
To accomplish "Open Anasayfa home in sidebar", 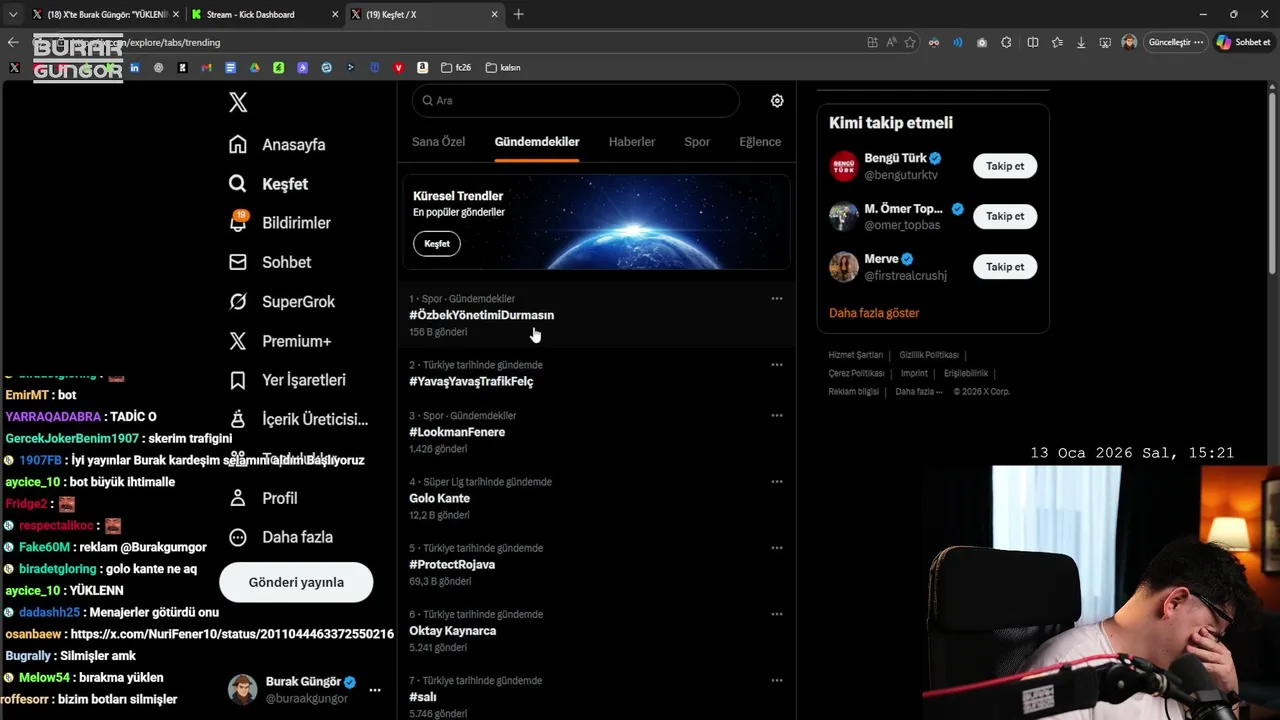I will 277,144.
